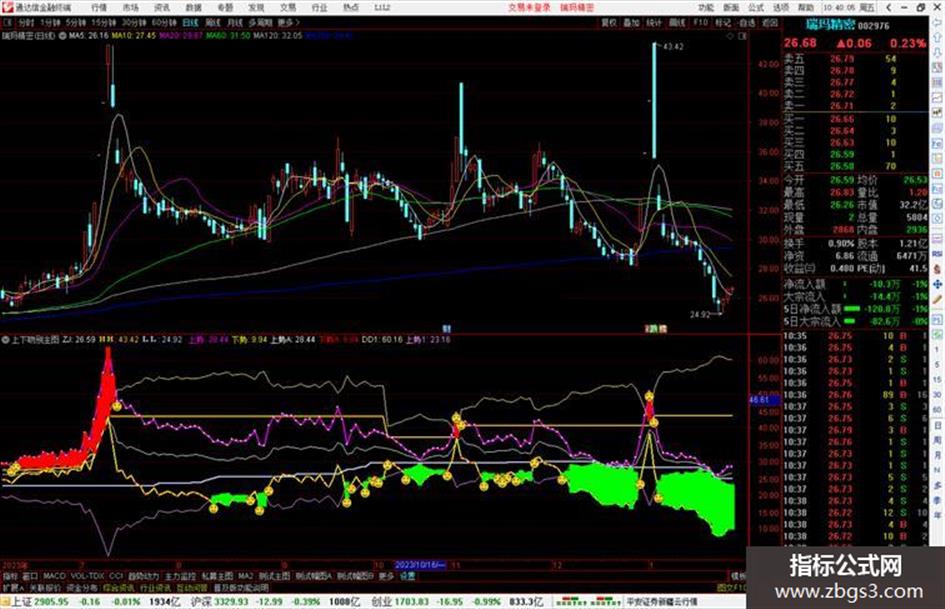Switch chart to 分时 period
The width and height of the screenshot is (945, 609).
(25, 23)
